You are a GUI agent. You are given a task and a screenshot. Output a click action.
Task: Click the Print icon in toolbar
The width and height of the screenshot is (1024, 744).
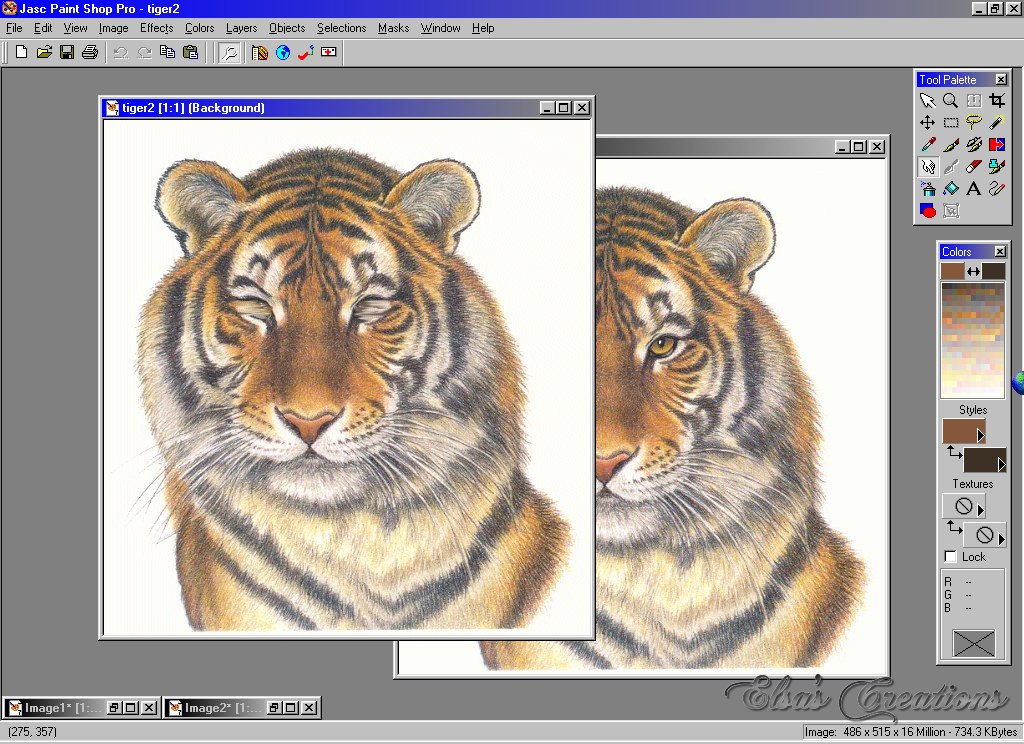click(90, 52)
